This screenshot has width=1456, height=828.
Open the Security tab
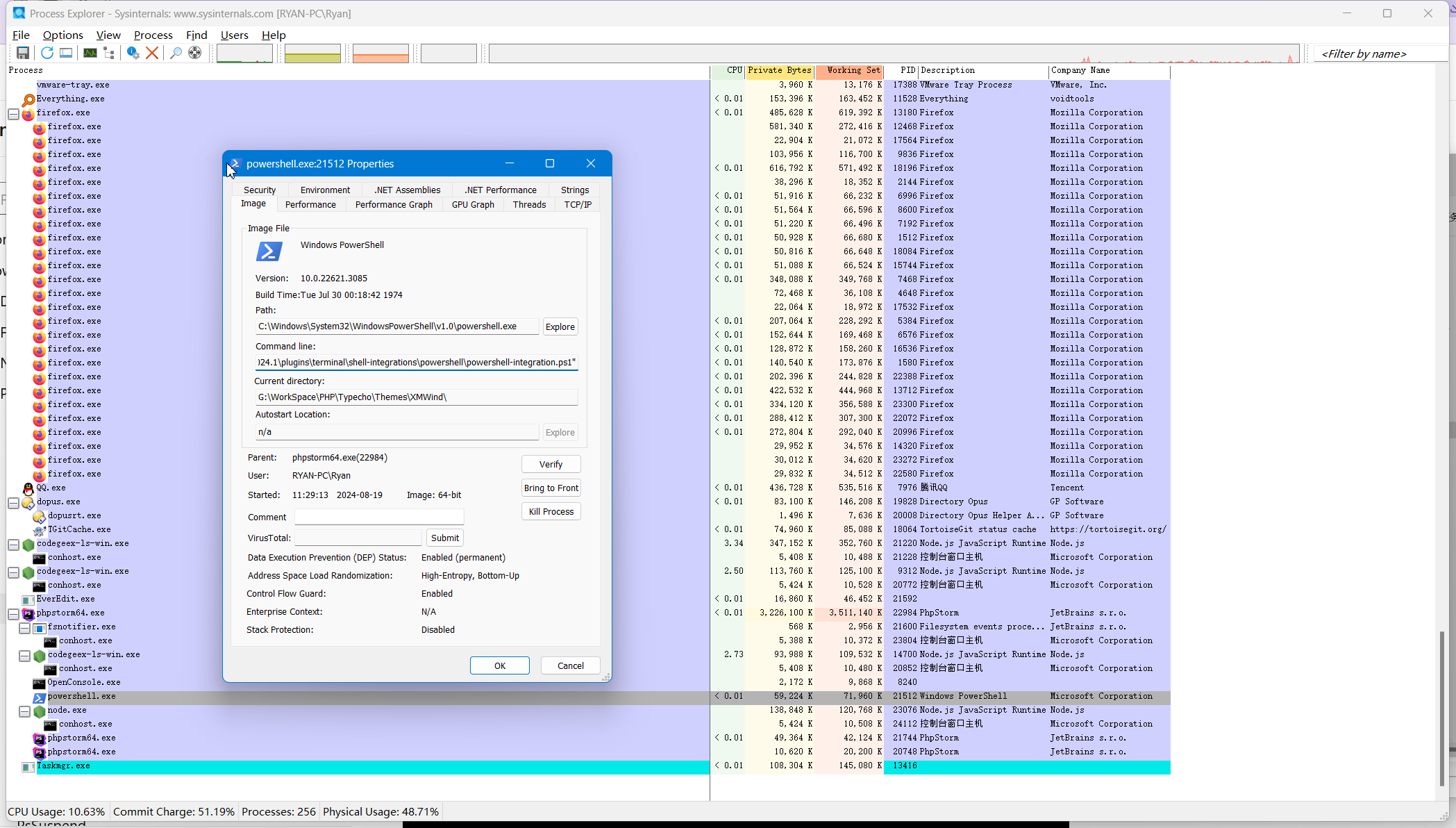[x=260, y=190]
